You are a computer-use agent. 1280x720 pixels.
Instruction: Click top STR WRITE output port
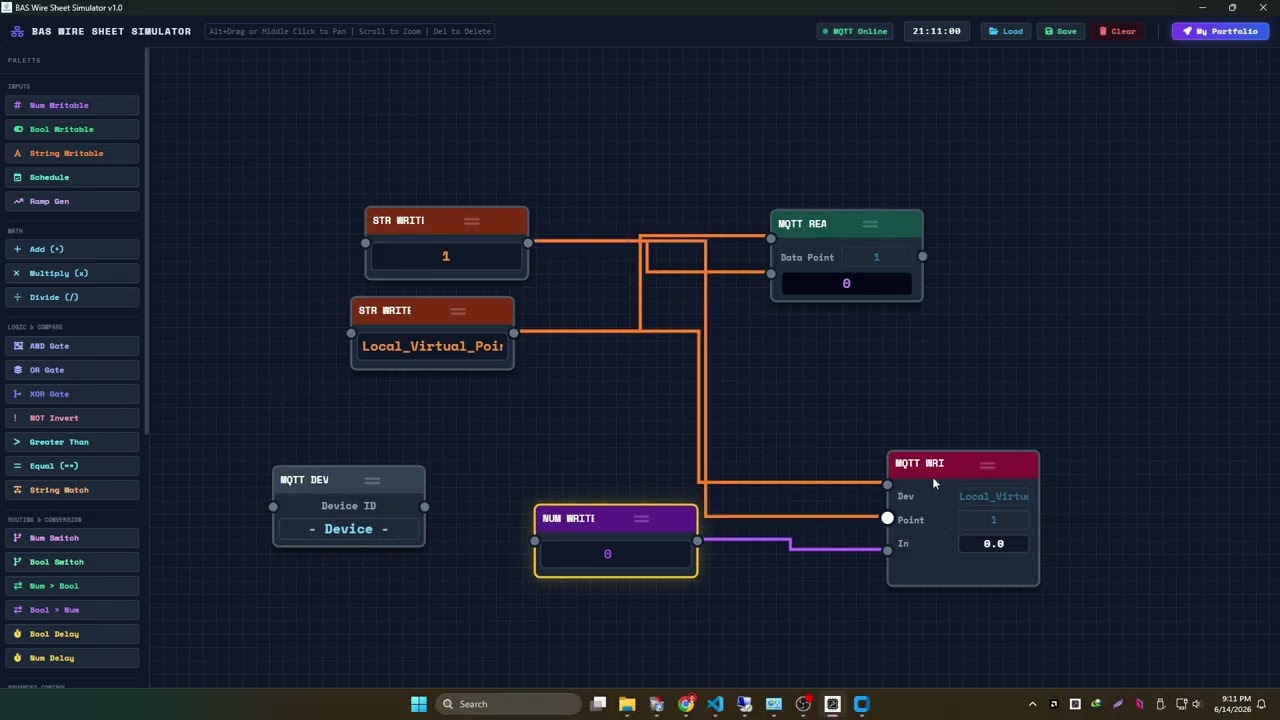(x=528, y=243)
